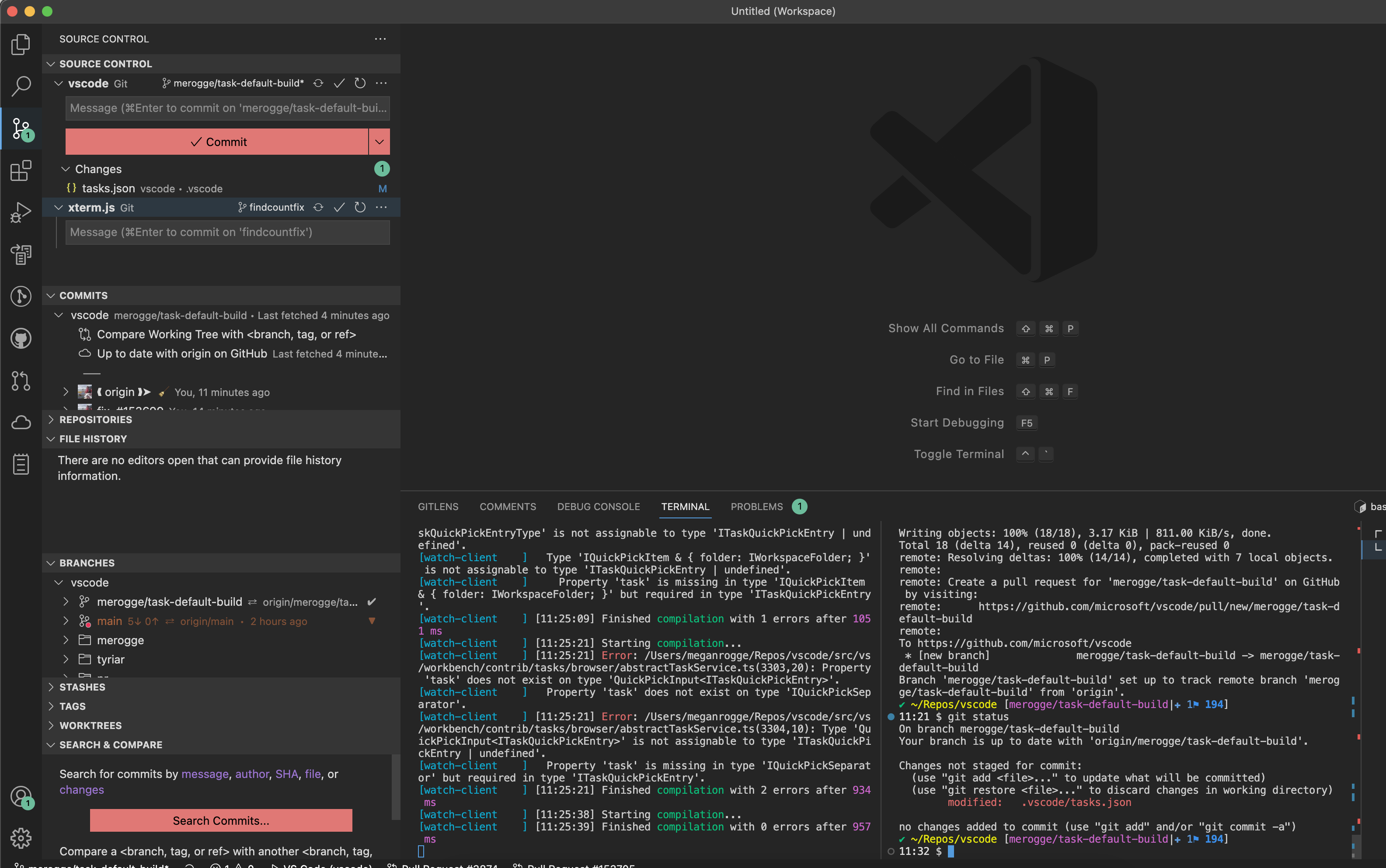Collapse the Changes group
The height and width of the screenshot is (868, 1386).
tap(66, 169)
